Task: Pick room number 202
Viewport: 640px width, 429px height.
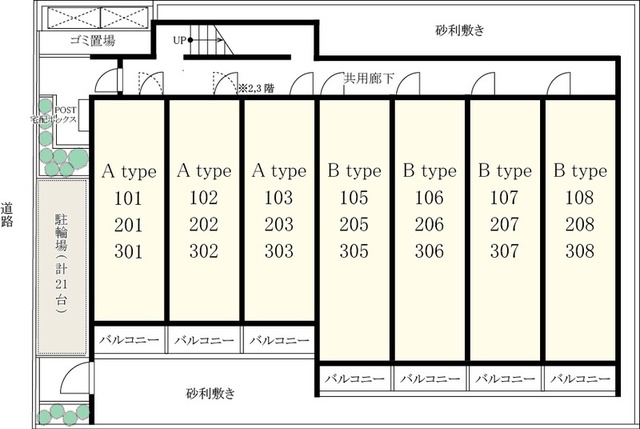Action: tap(204, 225)
